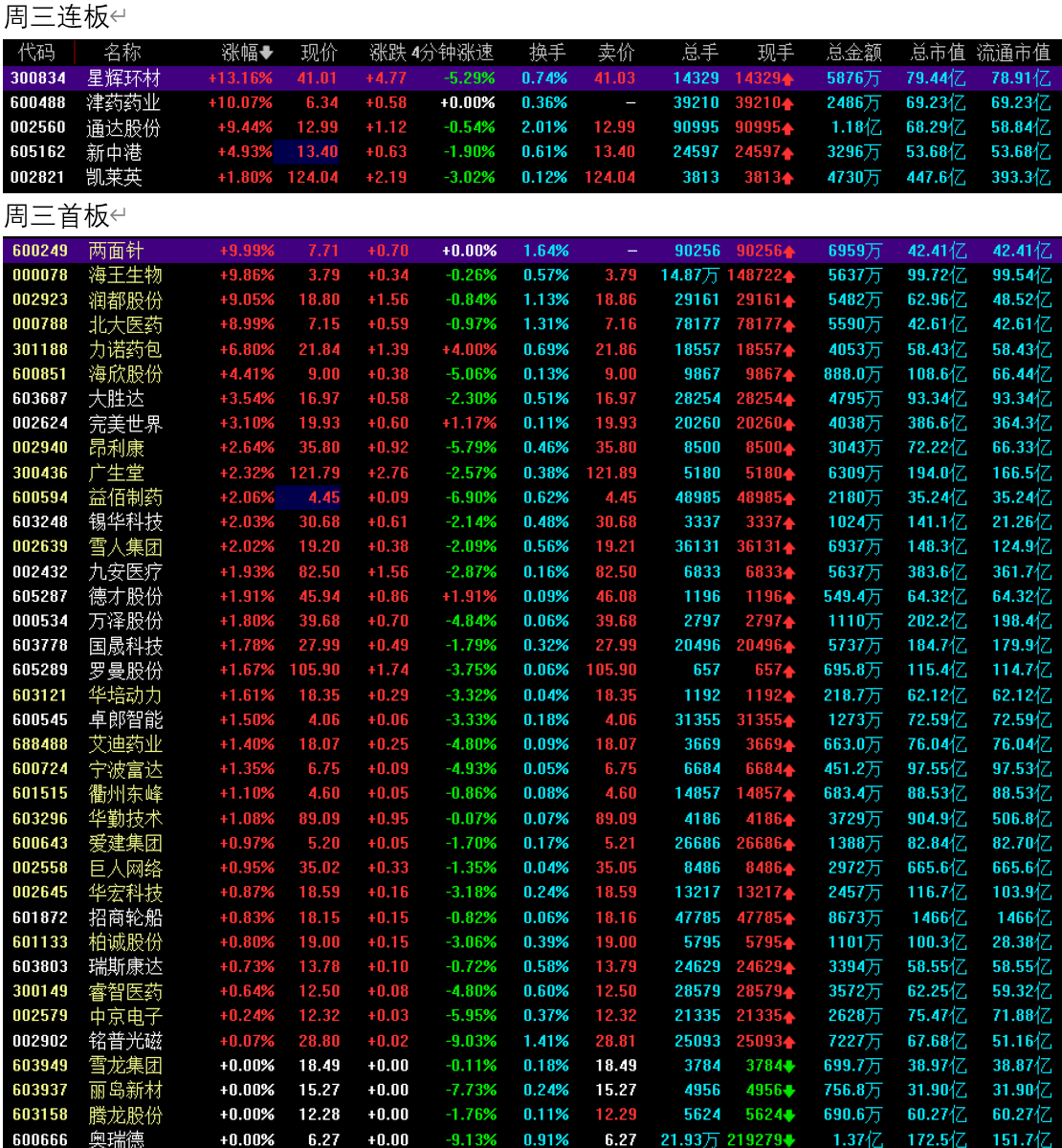1062x1148 pixels.
Task: Select the 津药药业 stock name
Action: [123, 103]
